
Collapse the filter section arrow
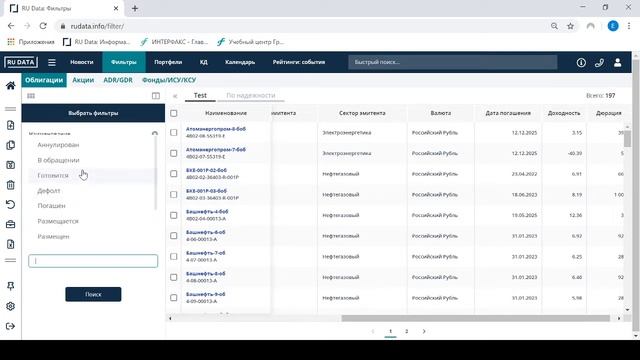[x=155, y=133]
